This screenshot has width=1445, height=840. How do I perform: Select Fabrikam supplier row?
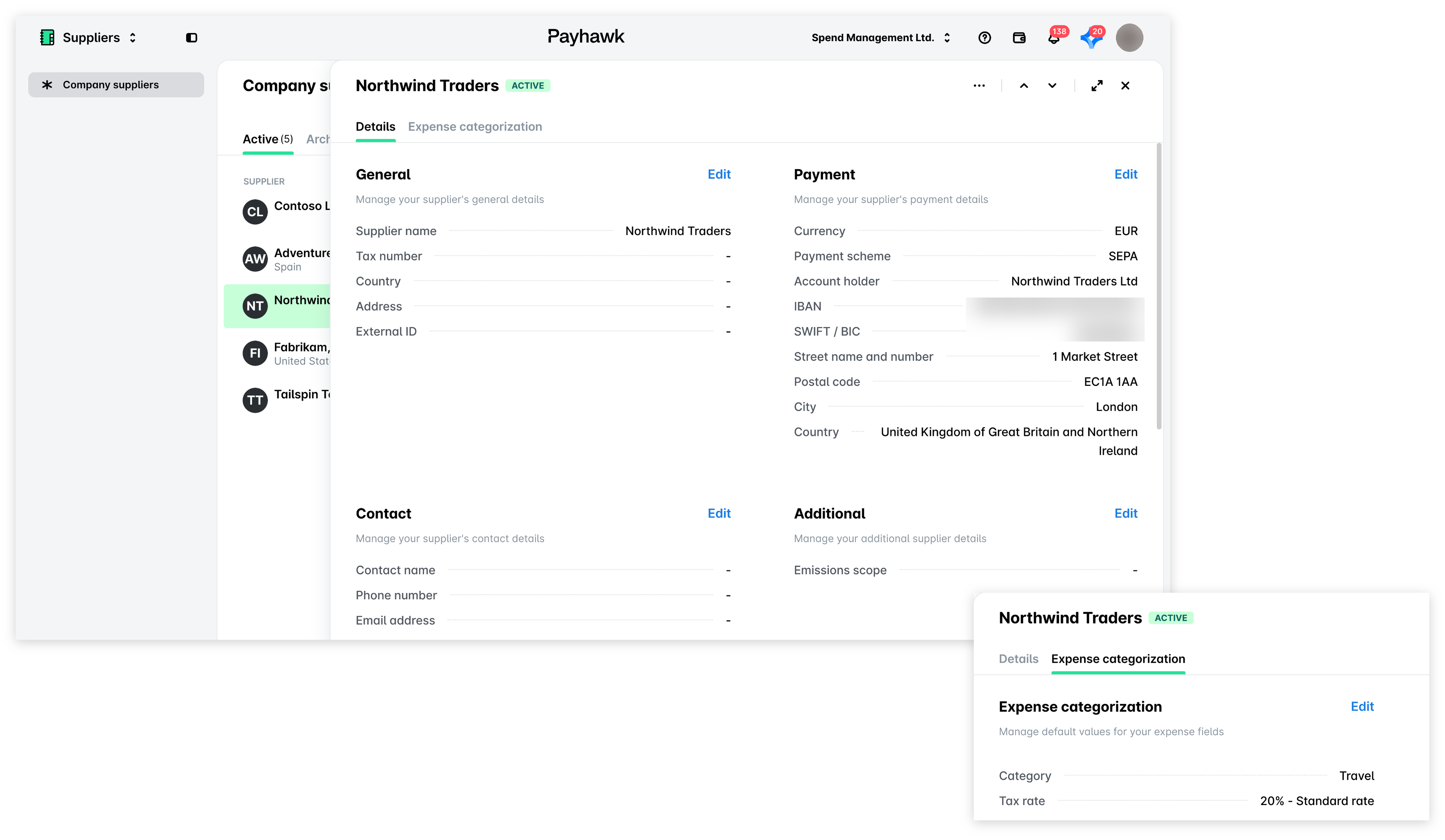278,353
